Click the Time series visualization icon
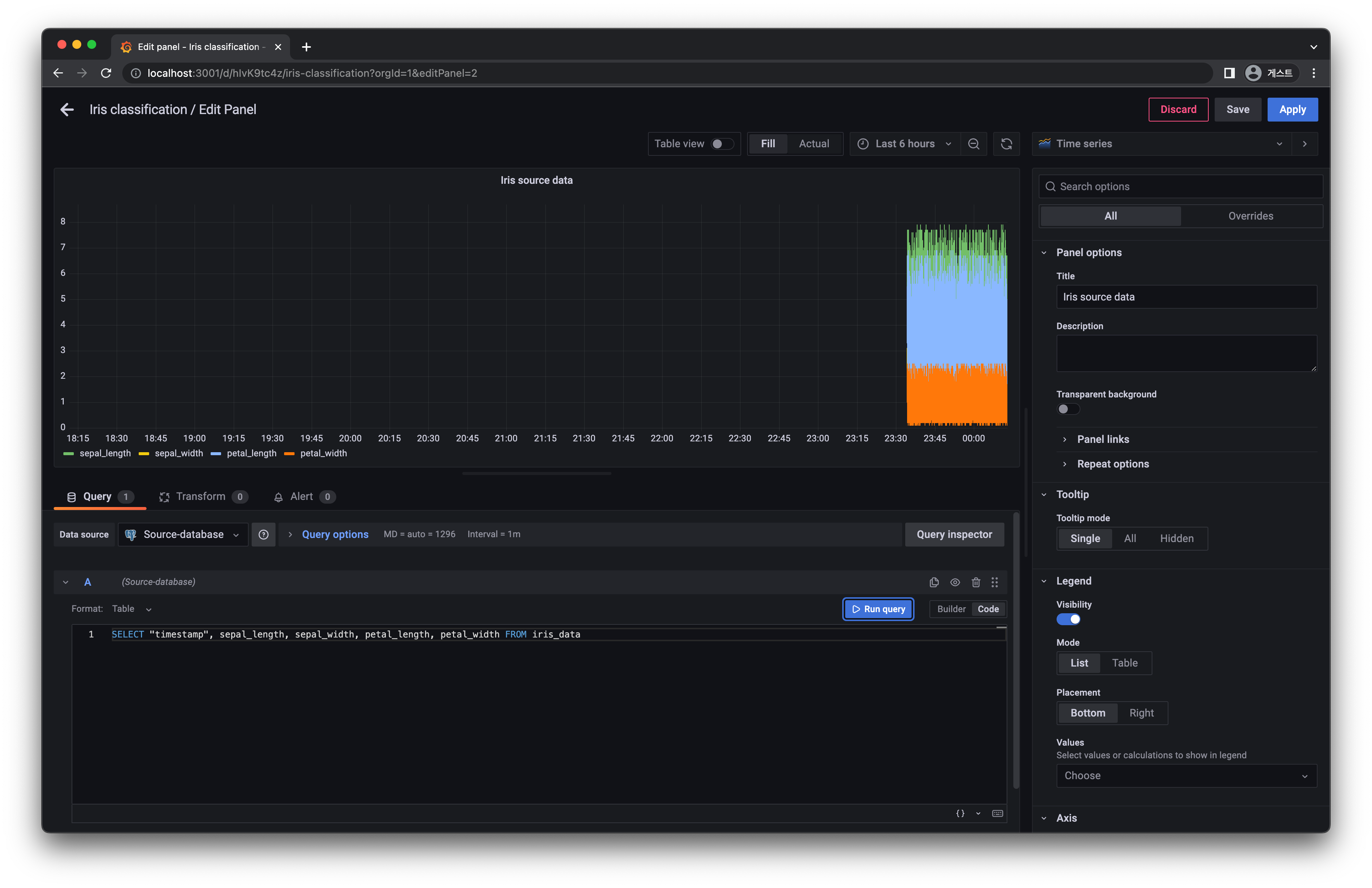 (x=1045, y=144)
